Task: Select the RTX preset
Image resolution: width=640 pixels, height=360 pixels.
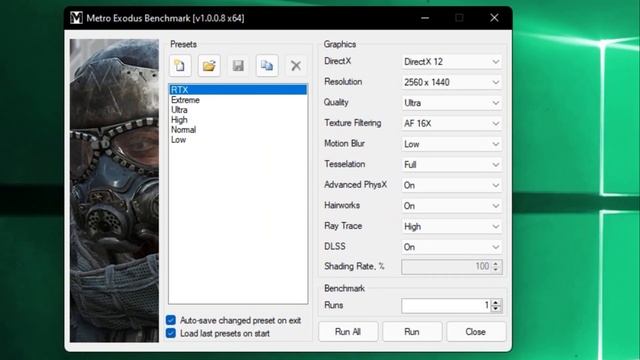Action: click(238, 90)
